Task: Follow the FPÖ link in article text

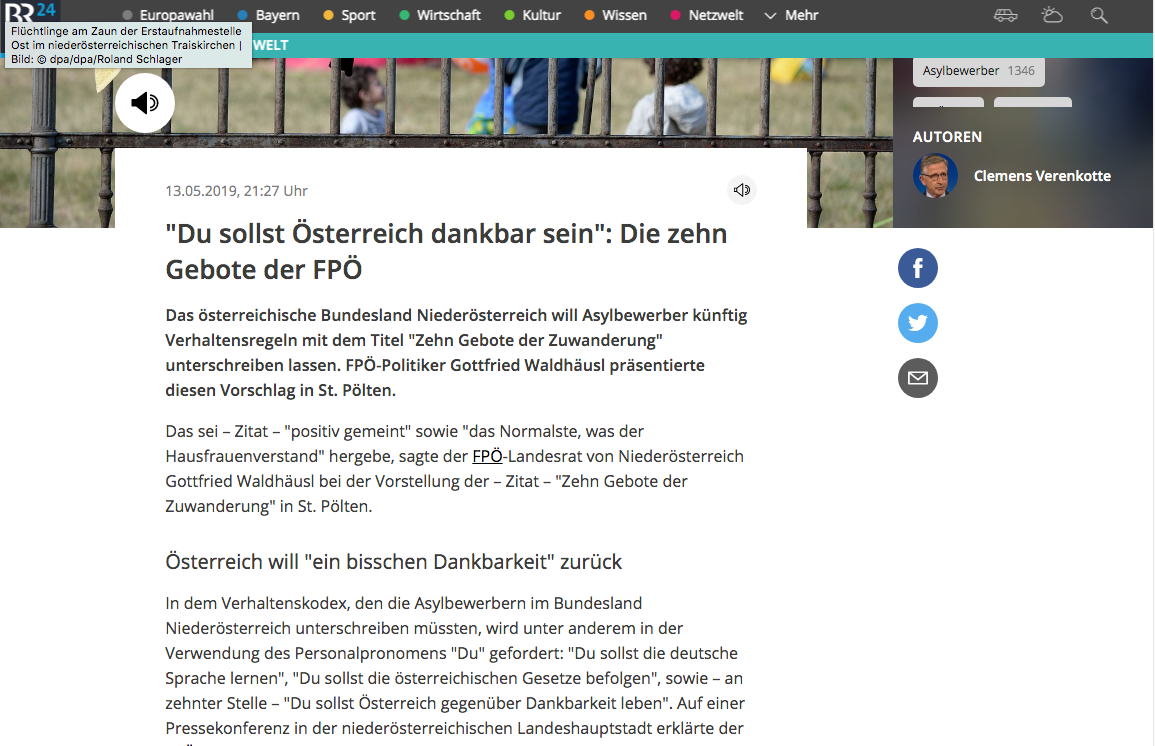Action: 487,457
